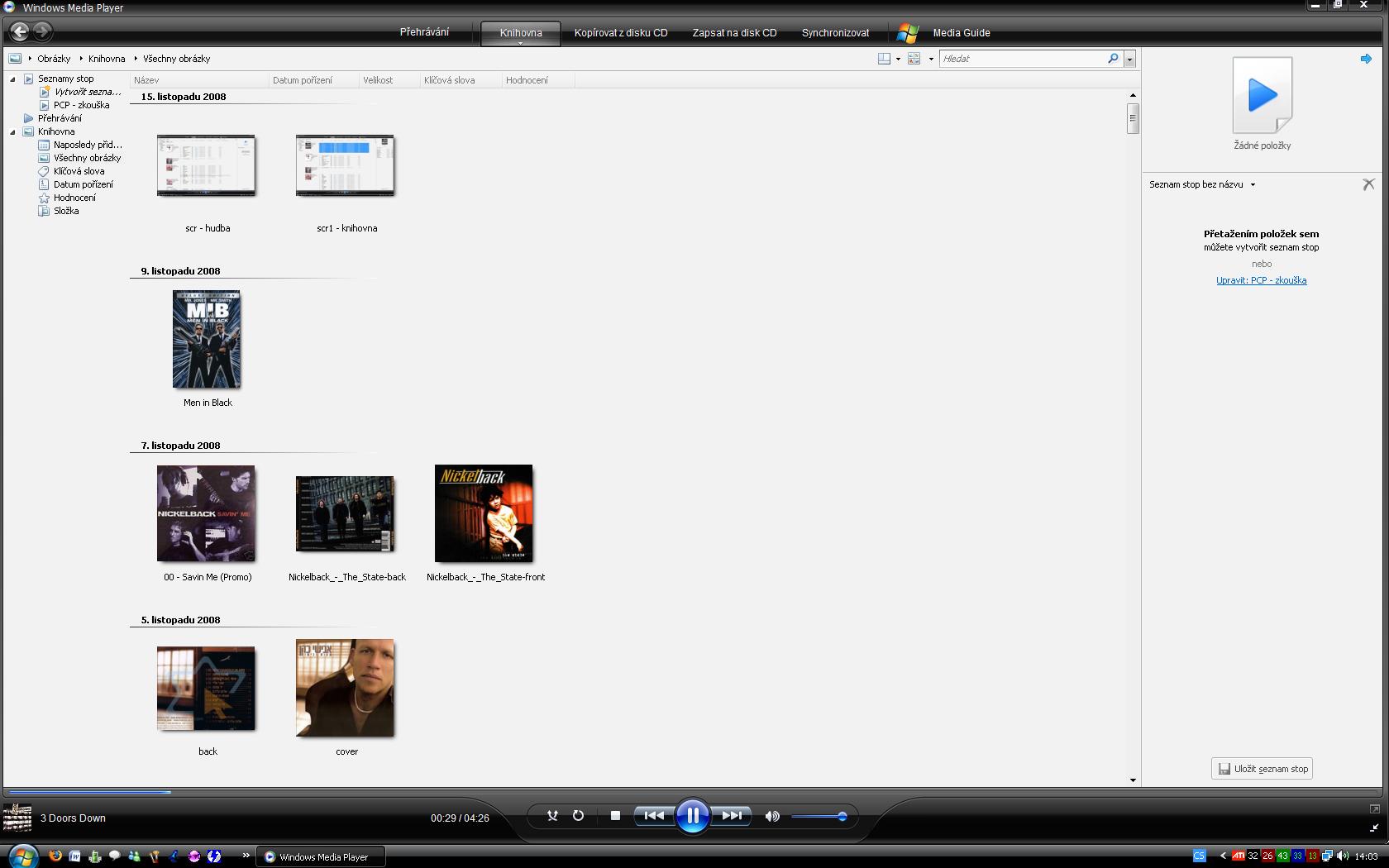The image size is (1389, 868).
Task: Select the cover thumbnail
Action: (346, 688)
